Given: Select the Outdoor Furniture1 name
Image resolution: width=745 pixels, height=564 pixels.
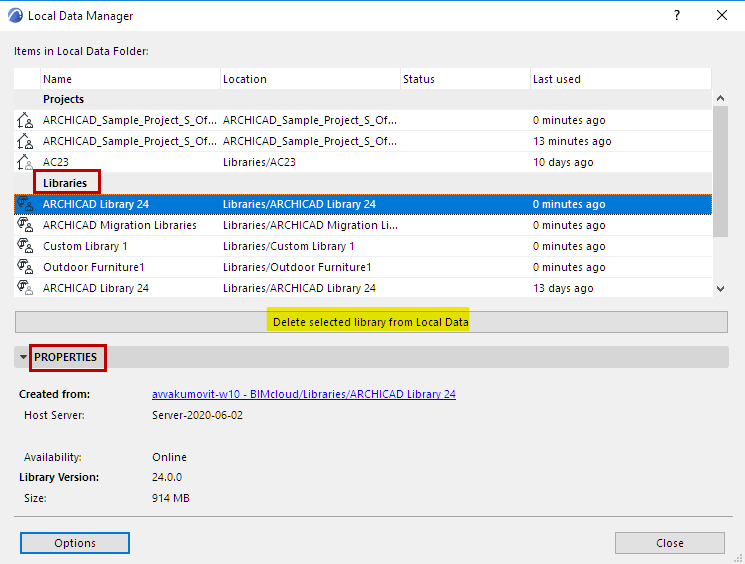Looking at the screenshot, I should tap(94, 267).
